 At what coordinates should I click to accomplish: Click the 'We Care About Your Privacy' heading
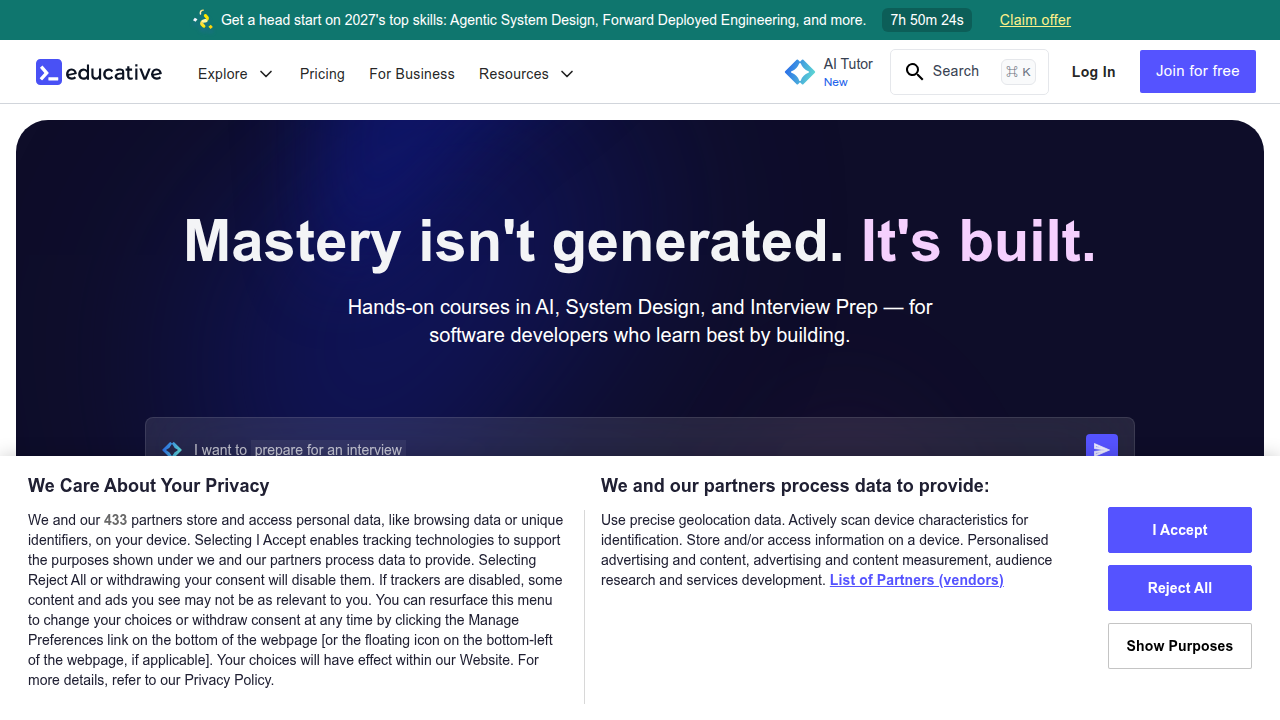pyautogui.click(x=149, y=486)
